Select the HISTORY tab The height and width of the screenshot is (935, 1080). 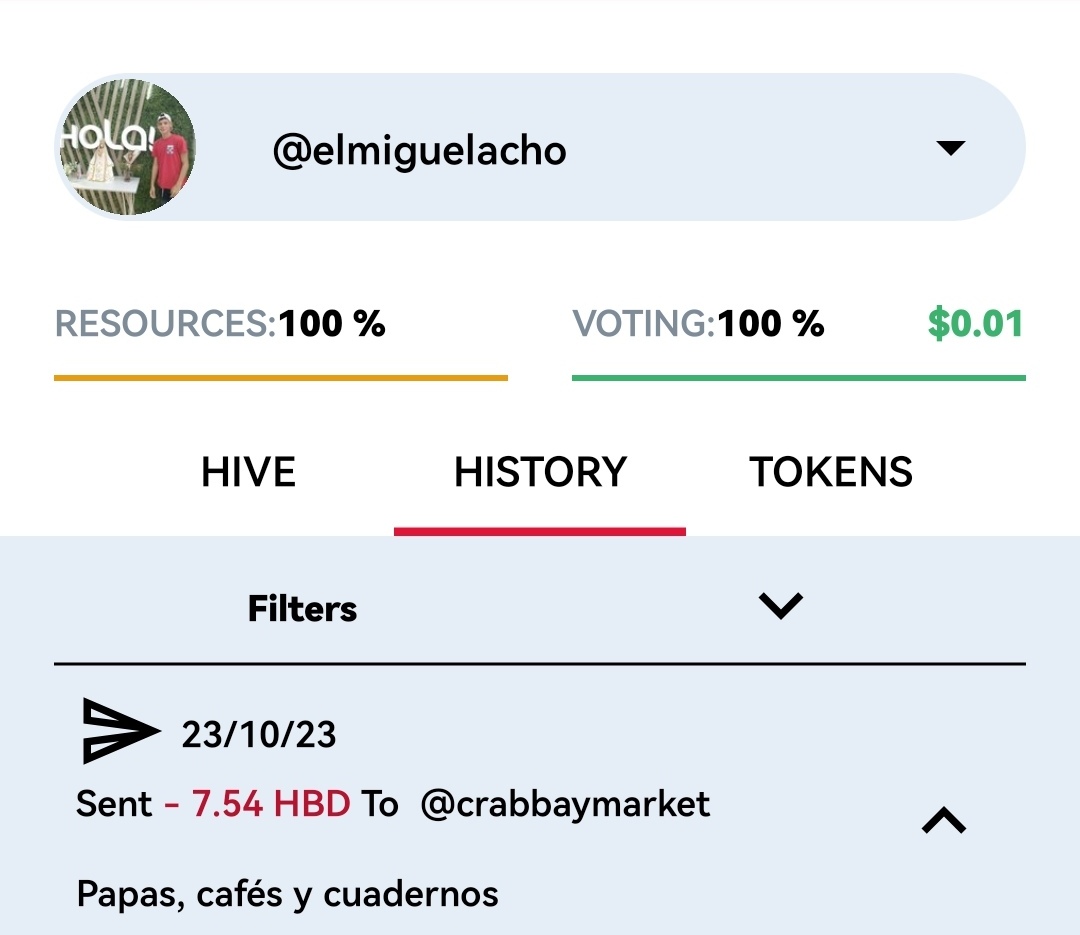pyautogui.click(x=540, y=472)
